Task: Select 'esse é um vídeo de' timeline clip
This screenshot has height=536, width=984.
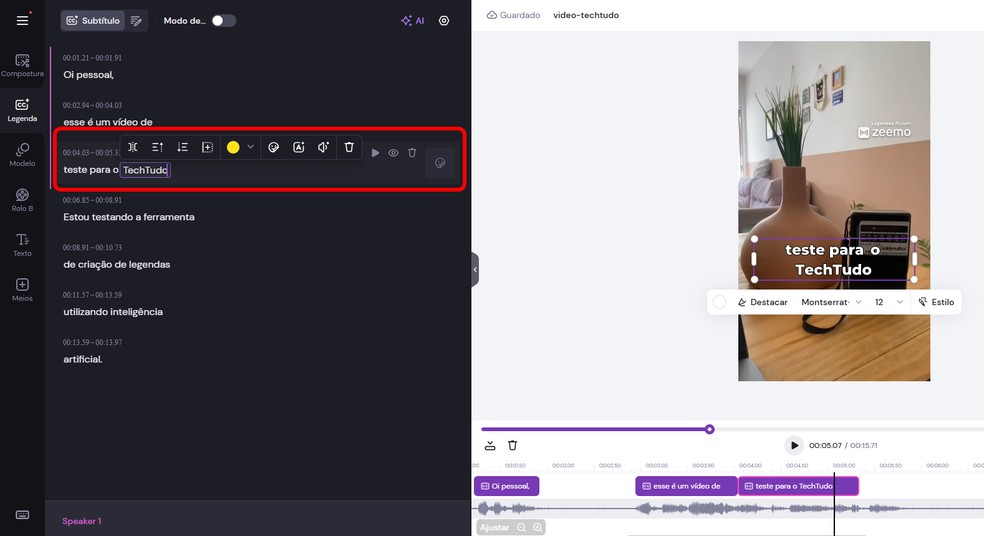Action: [x=687, y=486]
